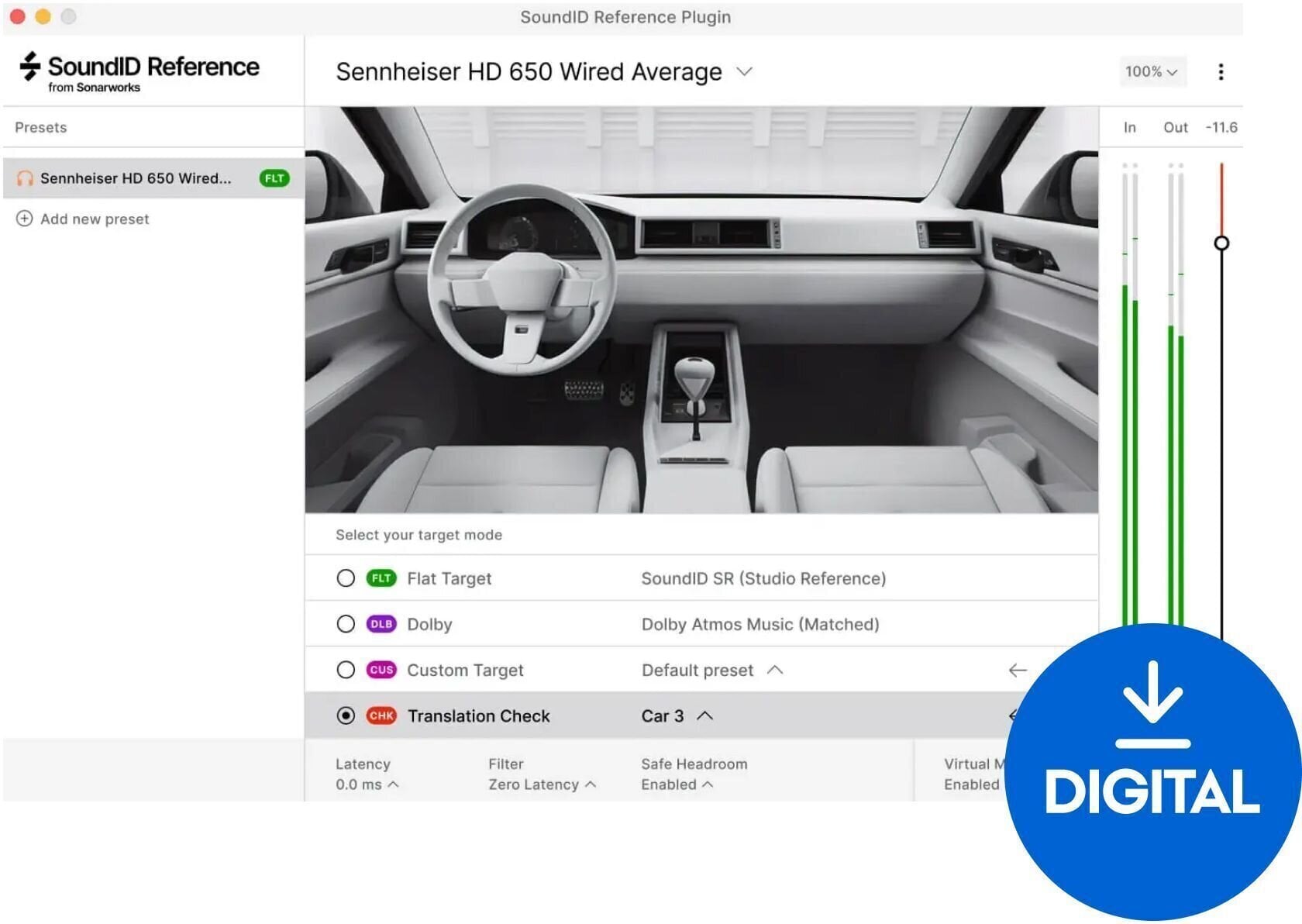Click the plus icon for new preset
Screen dimensions: 1302x924
coord(25,219)
